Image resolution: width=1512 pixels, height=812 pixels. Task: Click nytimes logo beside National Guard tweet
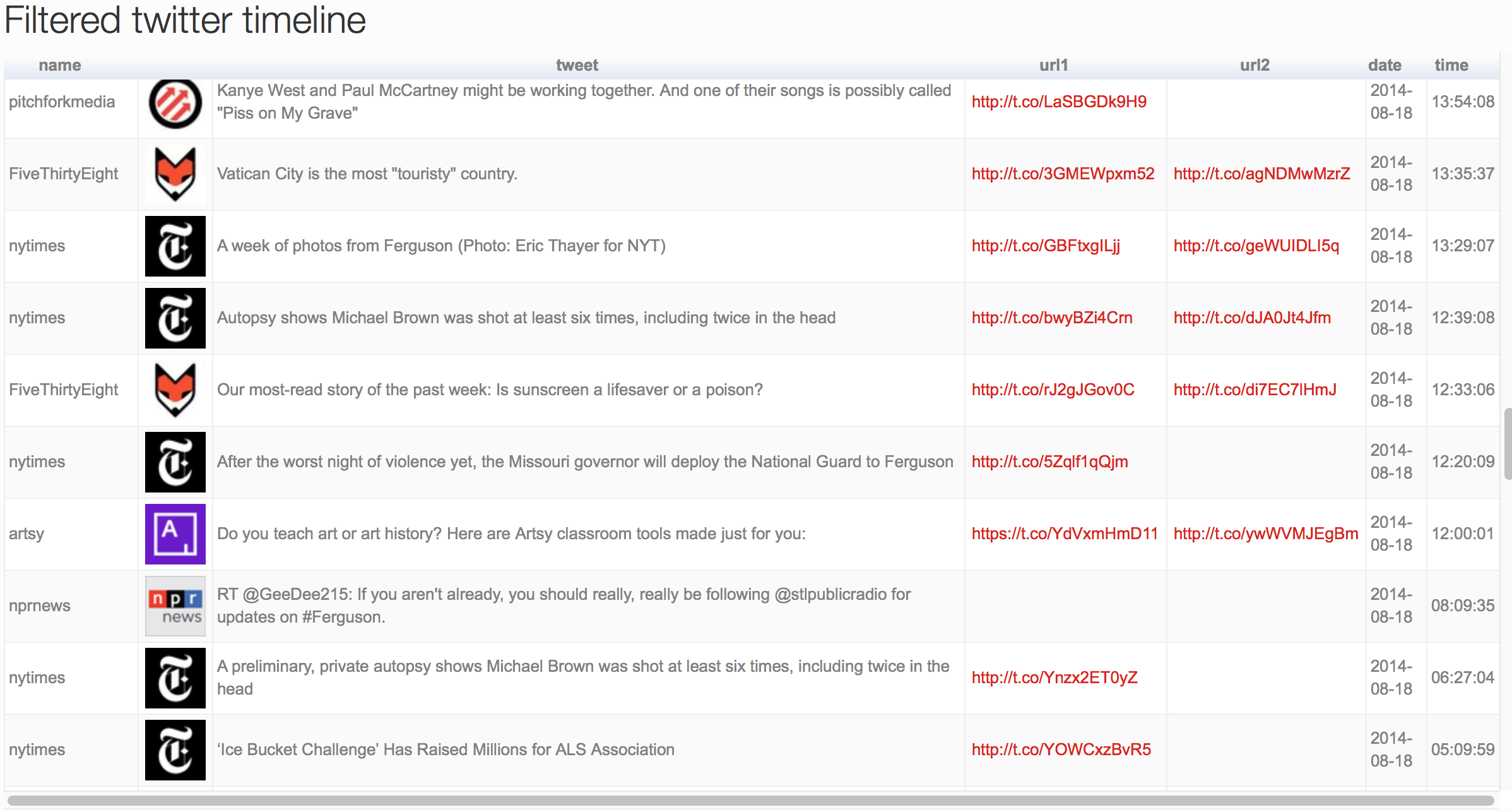175,462
